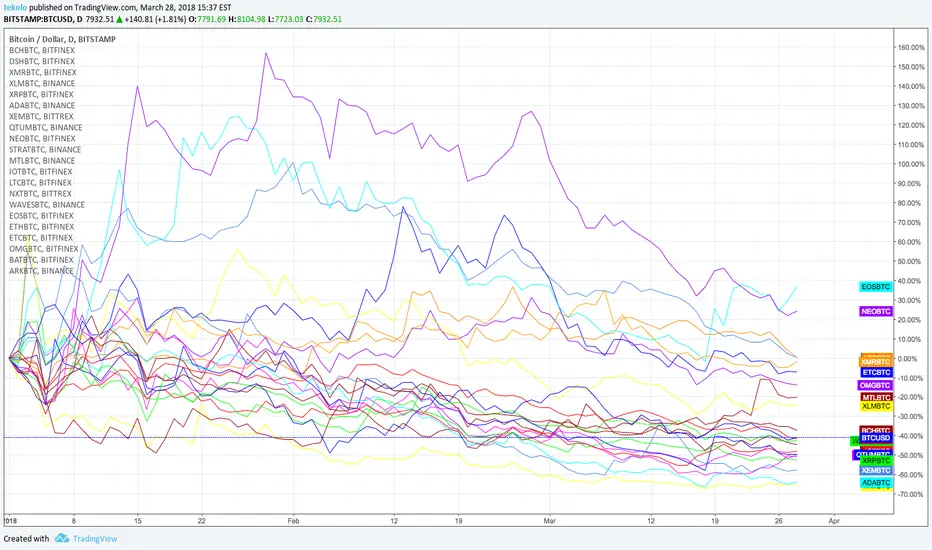Click the BCHBTC red scale label
Screen dimensions: 932x550
coord(876,429)
